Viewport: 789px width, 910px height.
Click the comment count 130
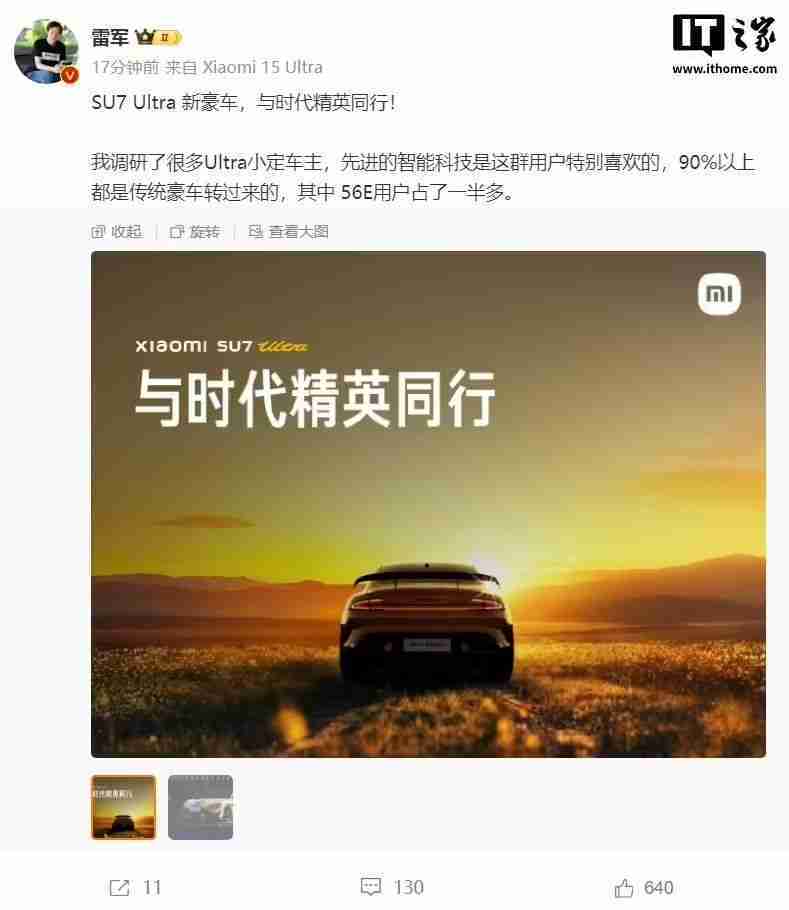click(409, 887)
